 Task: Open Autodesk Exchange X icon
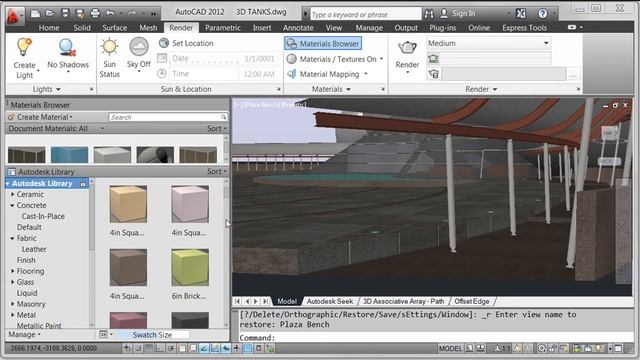[521, 14]
